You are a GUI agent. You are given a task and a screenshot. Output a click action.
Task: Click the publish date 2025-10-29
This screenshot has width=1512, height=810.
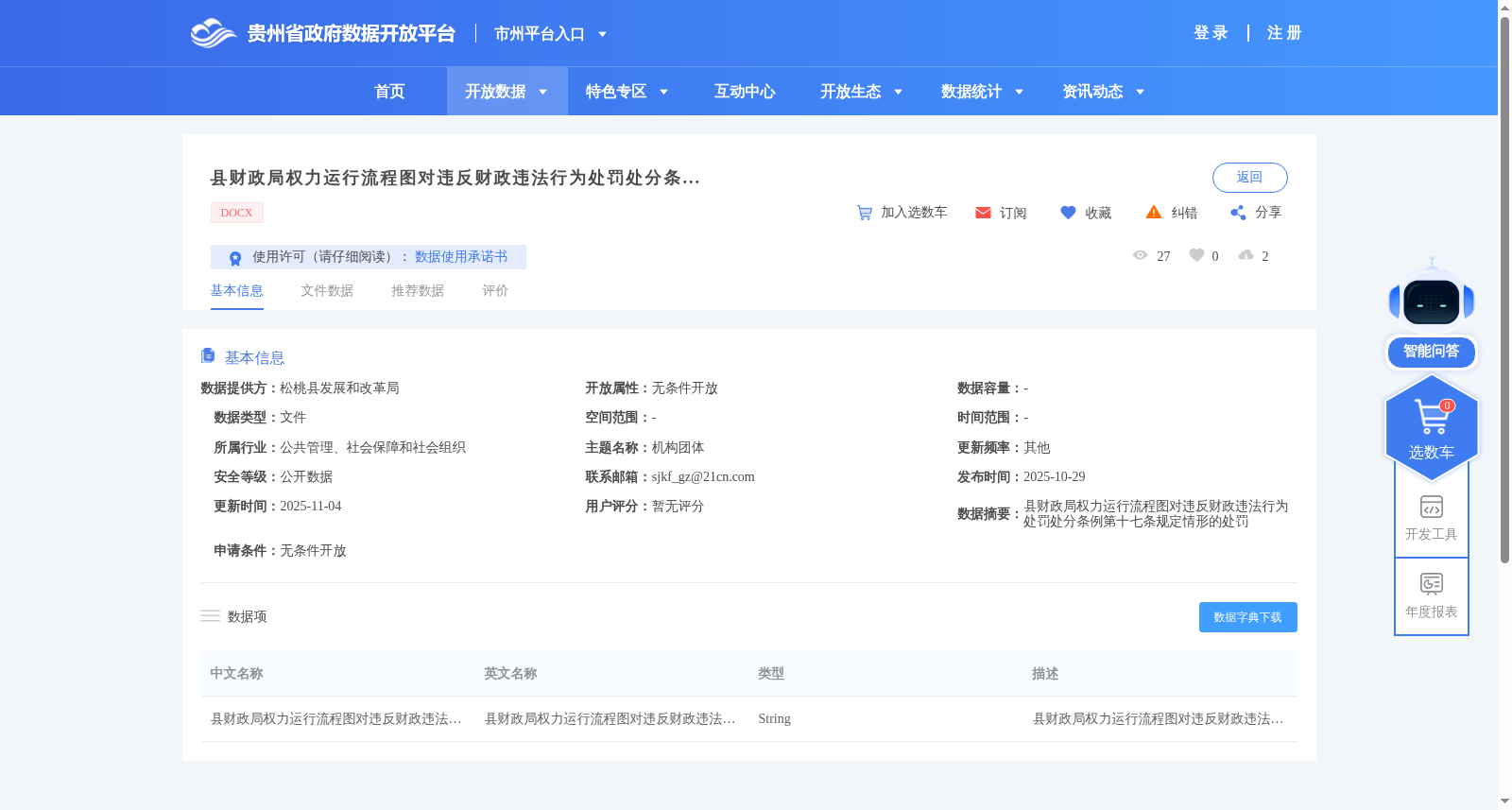(1055, 477)
